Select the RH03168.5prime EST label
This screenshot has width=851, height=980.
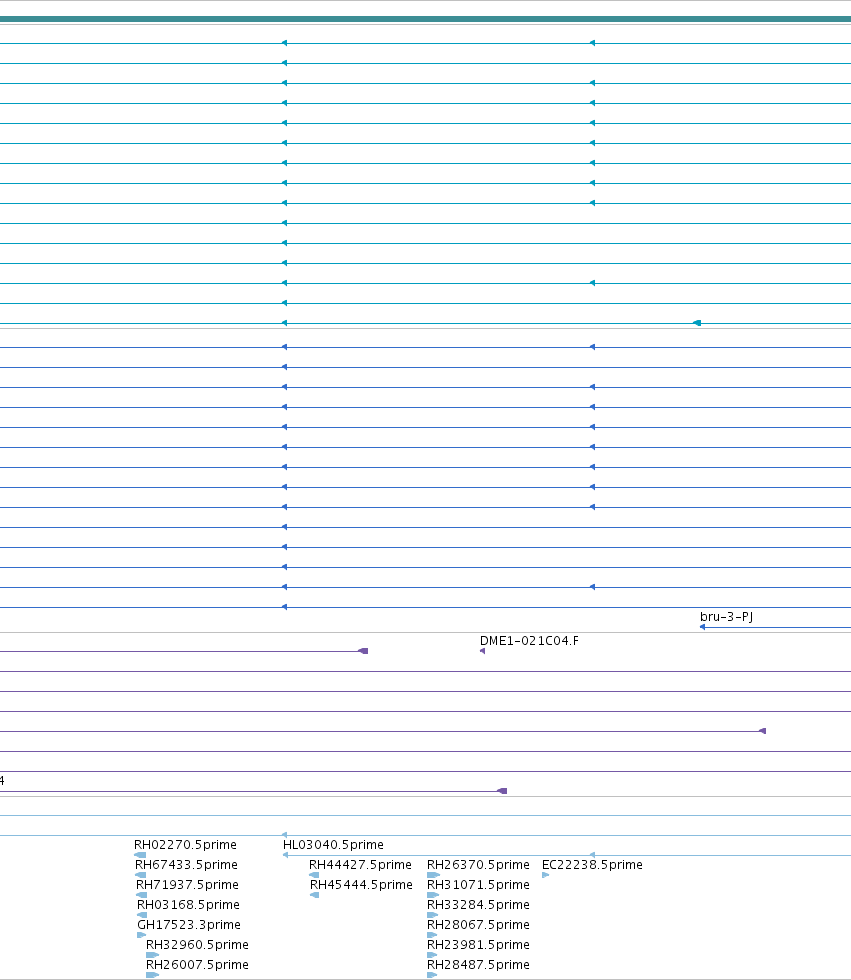pyautogui.click(x=188, y=905)
